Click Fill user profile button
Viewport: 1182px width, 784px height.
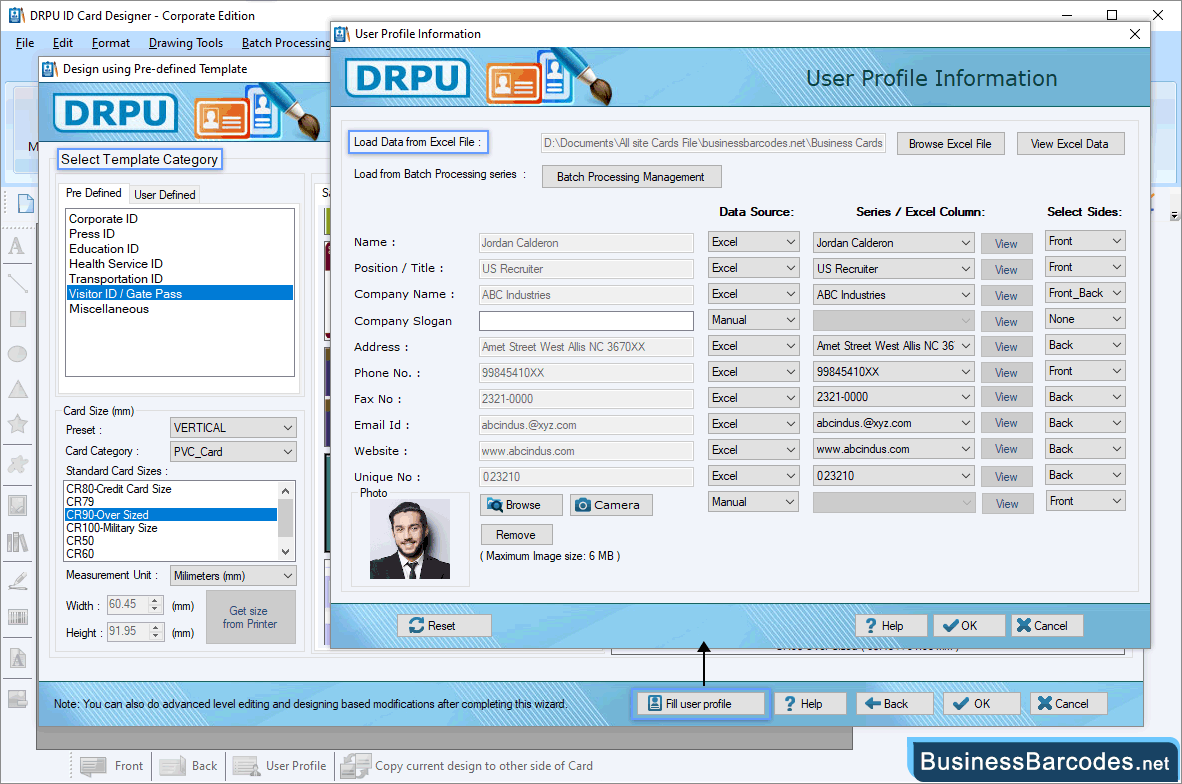(700, 704)
